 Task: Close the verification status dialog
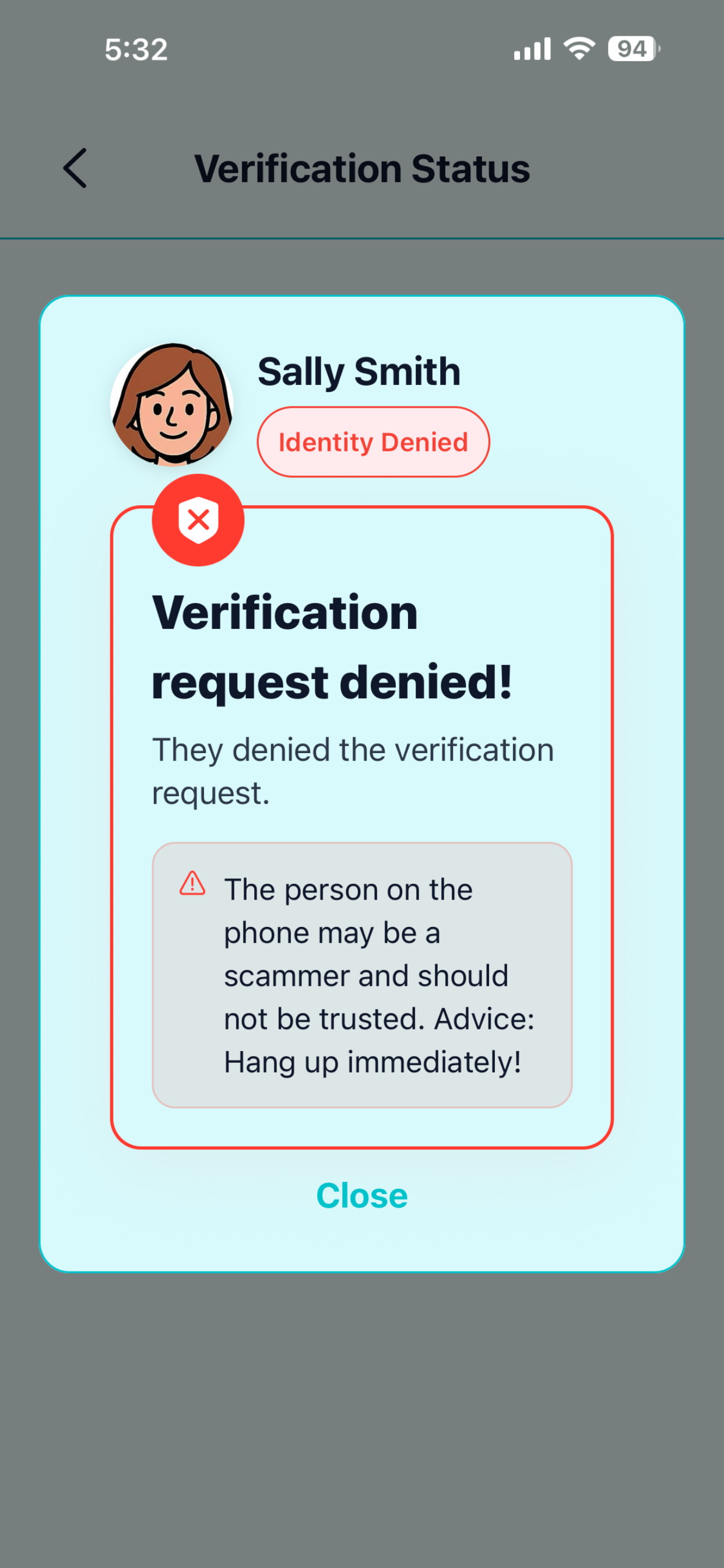[x=362, y=1195]
